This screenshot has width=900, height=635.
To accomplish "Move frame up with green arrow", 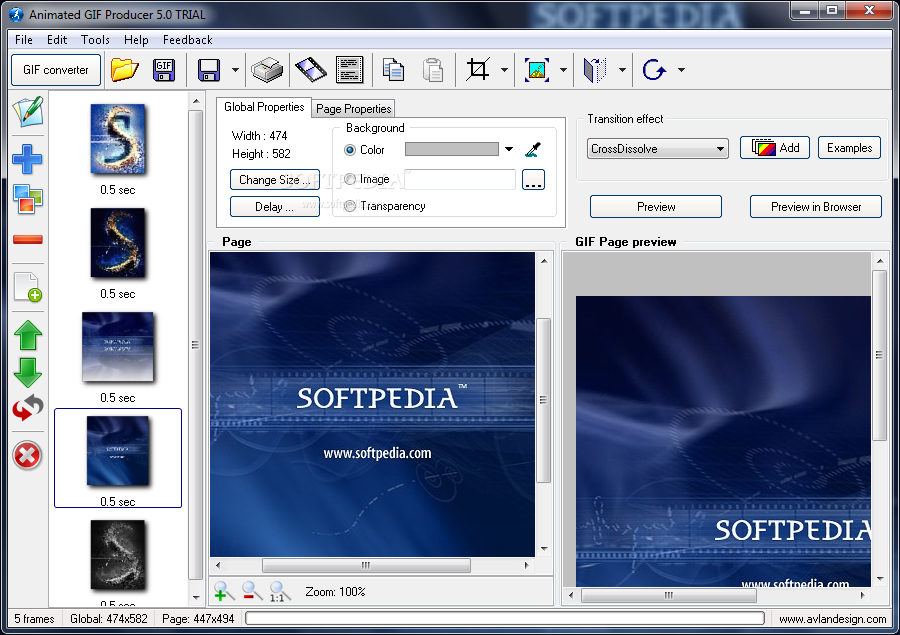I will tap(28, 335).
